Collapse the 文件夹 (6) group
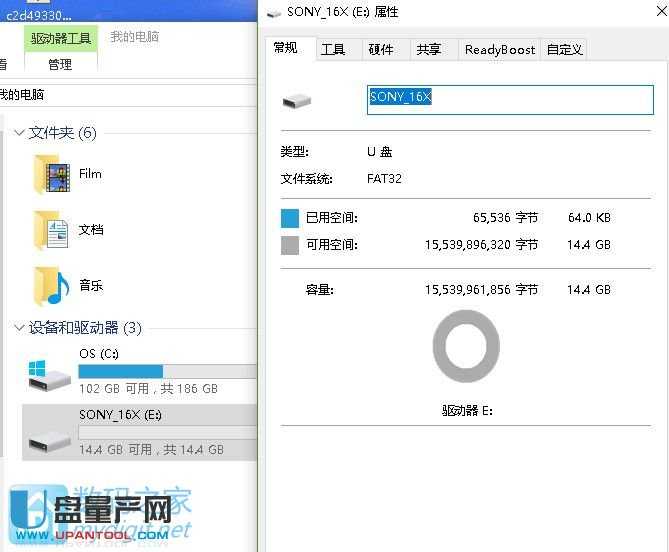 (x=18, y=133)
